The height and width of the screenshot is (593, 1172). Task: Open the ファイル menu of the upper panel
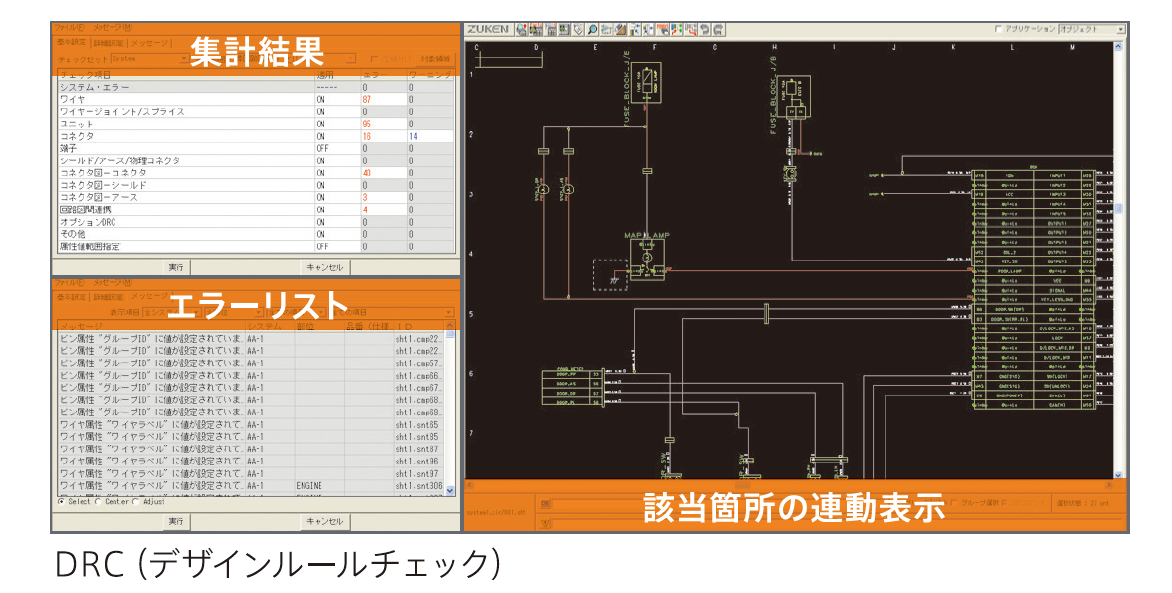(x=69, y=28)
